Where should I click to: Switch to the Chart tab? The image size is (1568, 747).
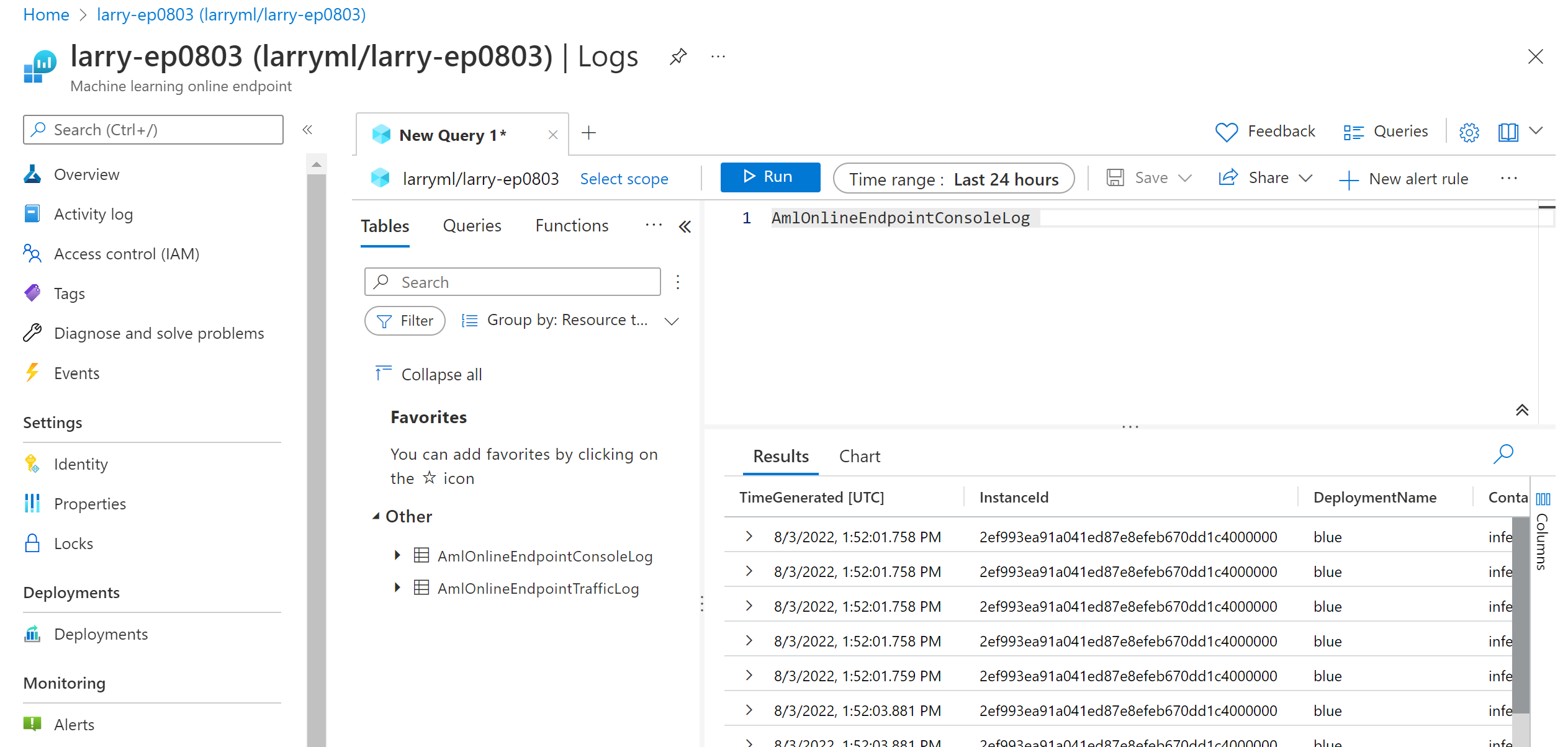(860, 456)
